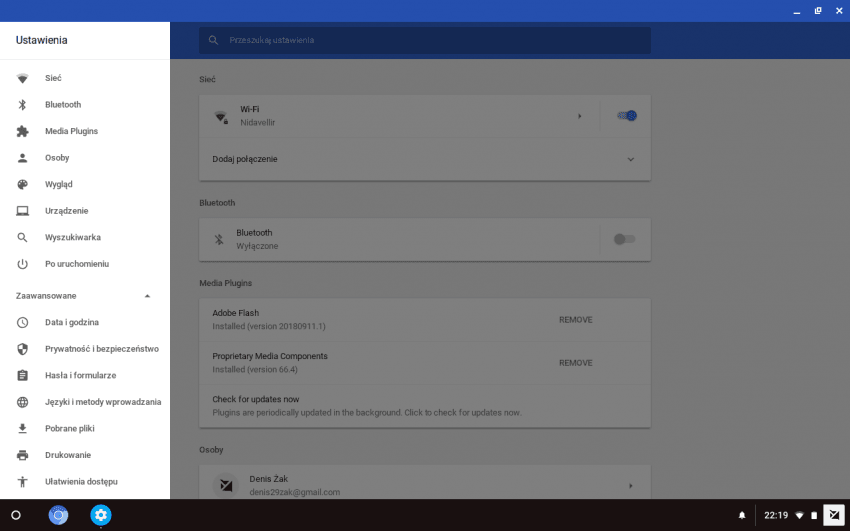
Task: Remove Proprietary Media Components plugin
Action: 576,363
